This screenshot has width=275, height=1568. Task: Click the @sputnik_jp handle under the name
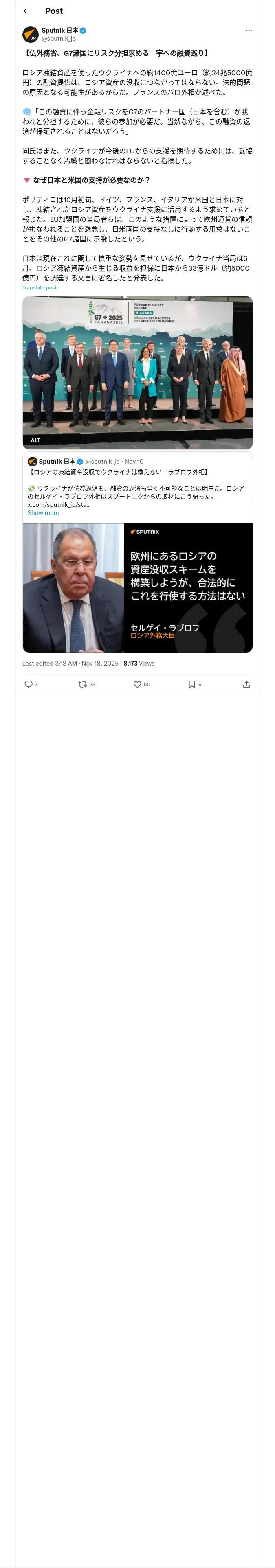pyautogui.click(x=59, y=38)
